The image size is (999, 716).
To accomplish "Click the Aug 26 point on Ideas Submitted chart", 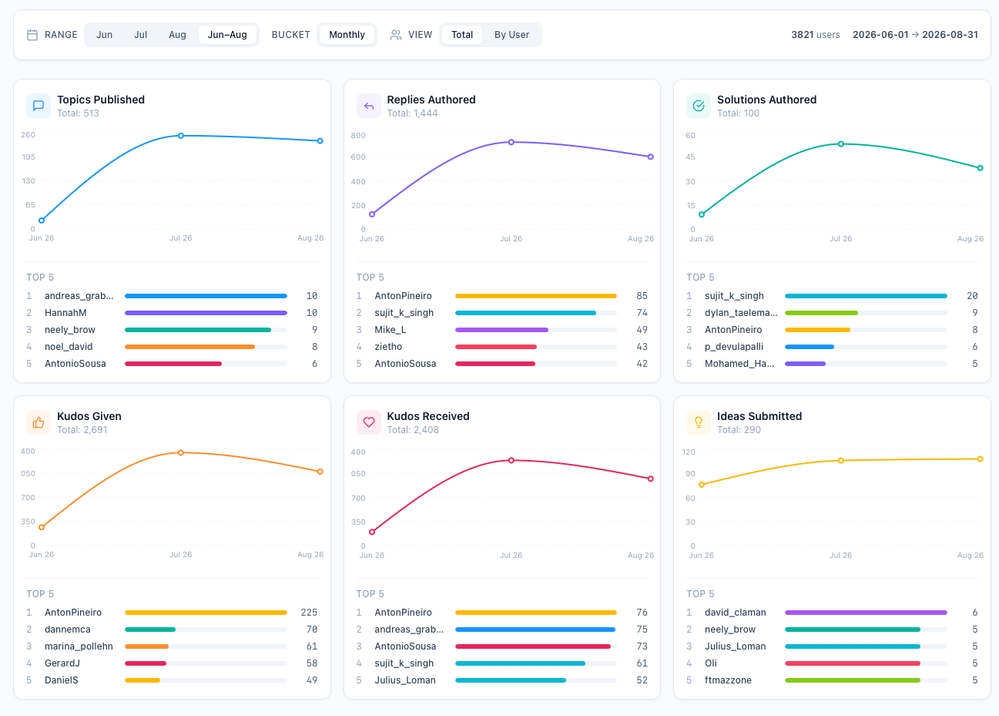I will 980,459.
